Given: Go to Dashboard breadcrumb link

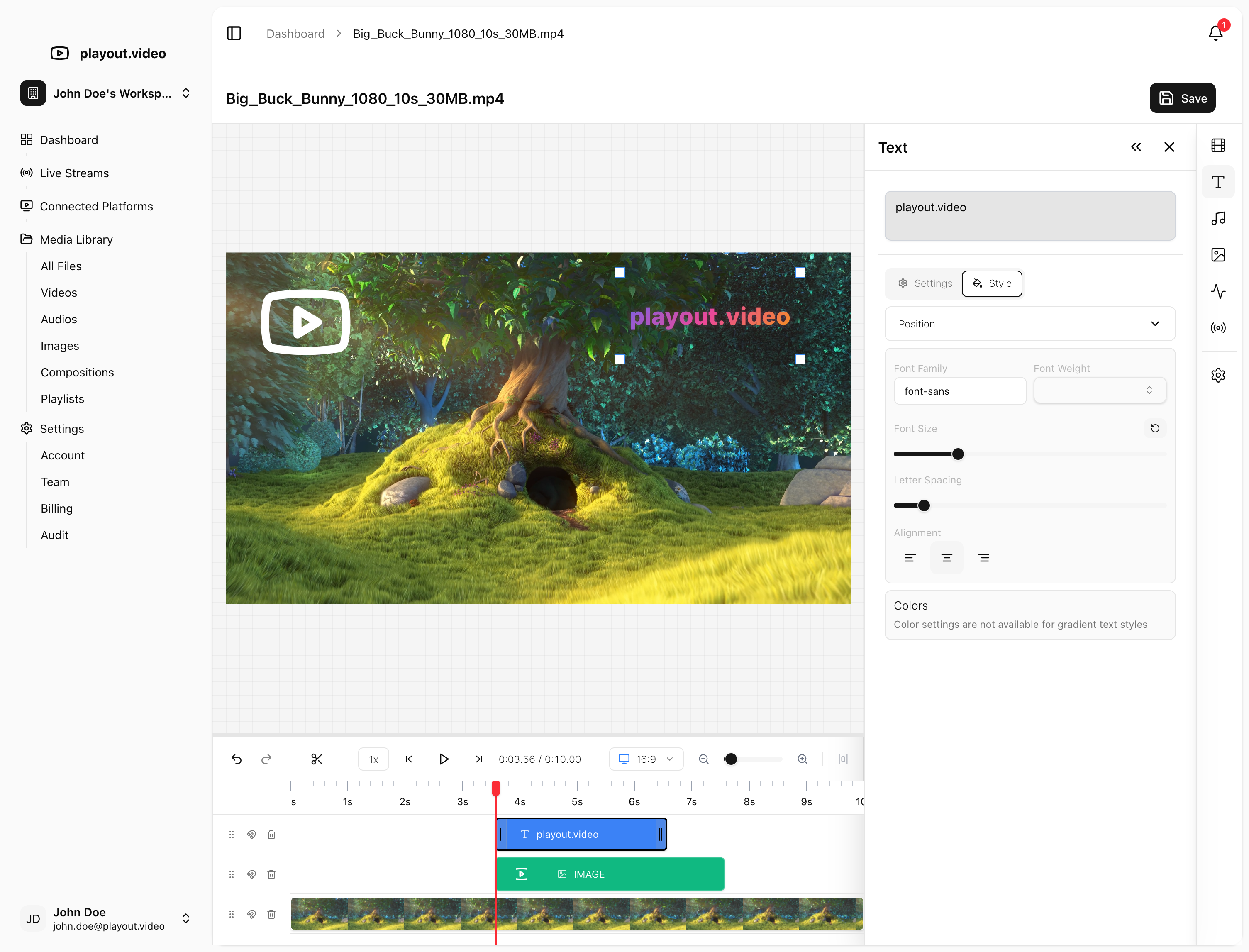Looking at the screenshot, I should tap(295, 34).
